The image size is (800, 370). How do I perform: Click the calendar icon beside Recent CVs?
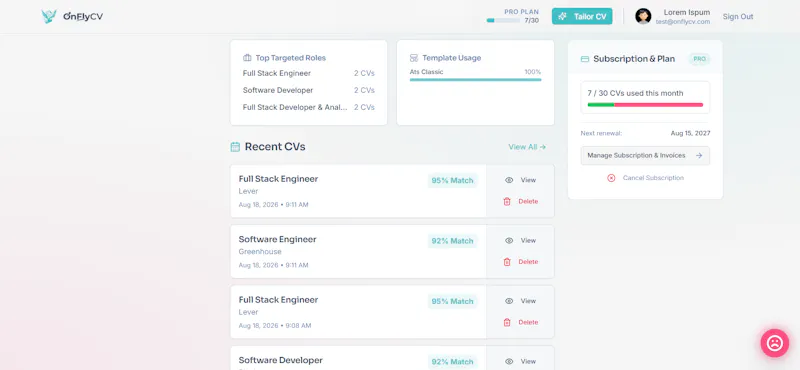235,147
